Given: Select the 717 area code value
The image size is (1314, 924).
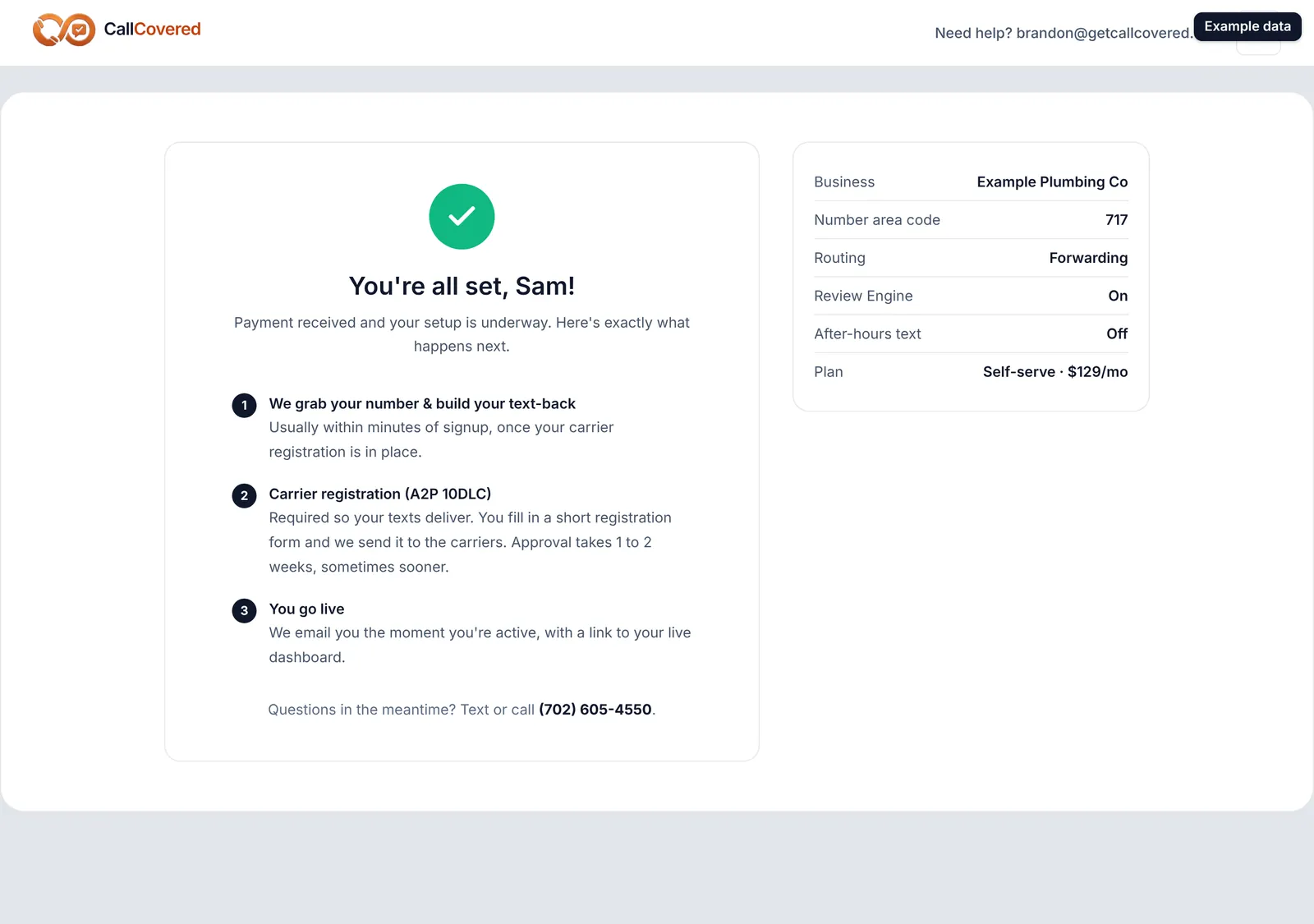Looking at the screenshot, I should click(x=1117, y=220).
